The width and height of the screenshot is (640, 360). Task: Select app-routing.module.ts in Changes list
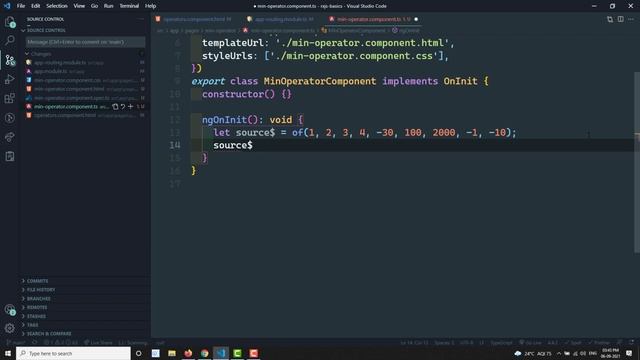(84, 62)
